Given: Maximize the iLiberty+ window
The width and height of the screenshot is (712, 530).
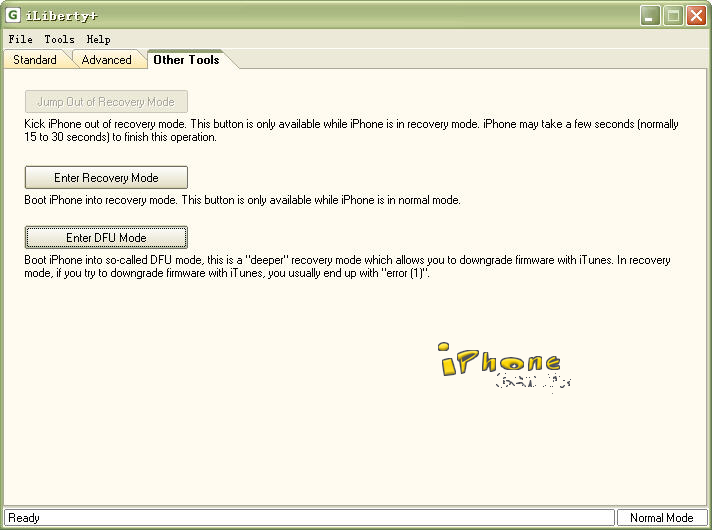Looking at the screenshot, I should pos(673,16).
